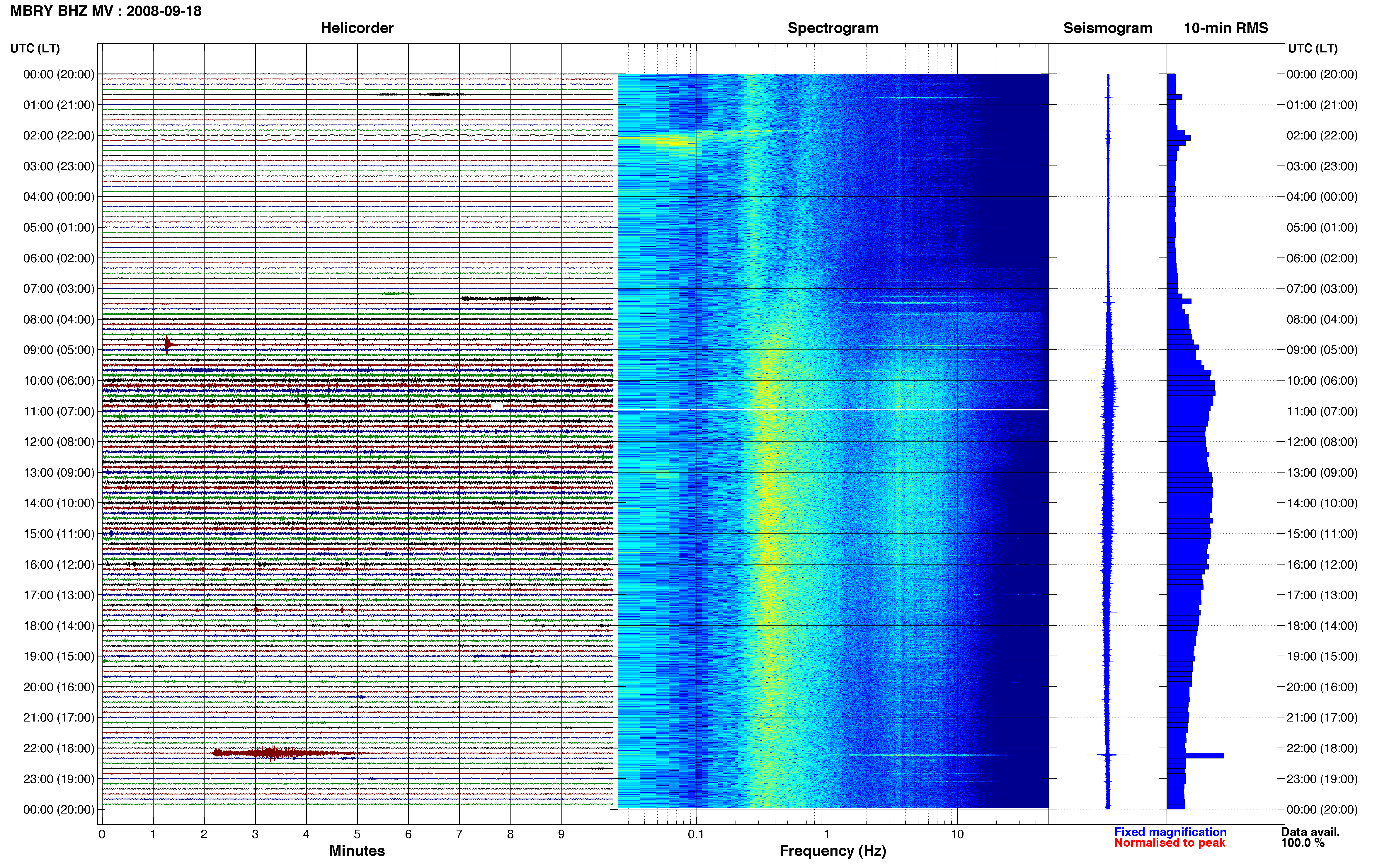
Task: Click left time label '17:00 (13:00)'
Action: [59, 595]
